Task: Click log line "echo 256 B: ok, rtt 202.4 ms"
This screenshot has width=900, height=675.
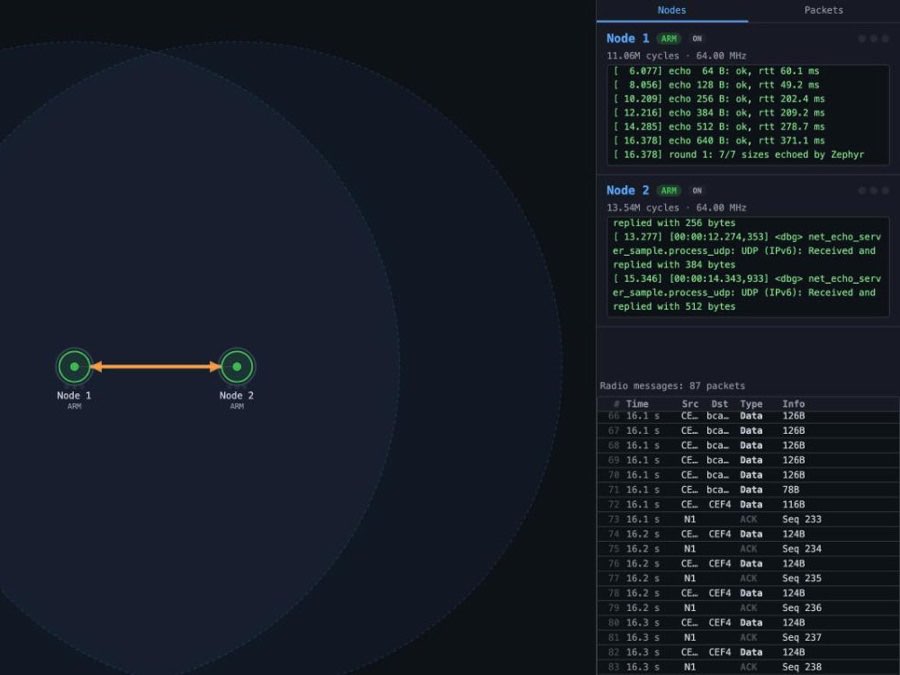Action: tap(719, 99)
